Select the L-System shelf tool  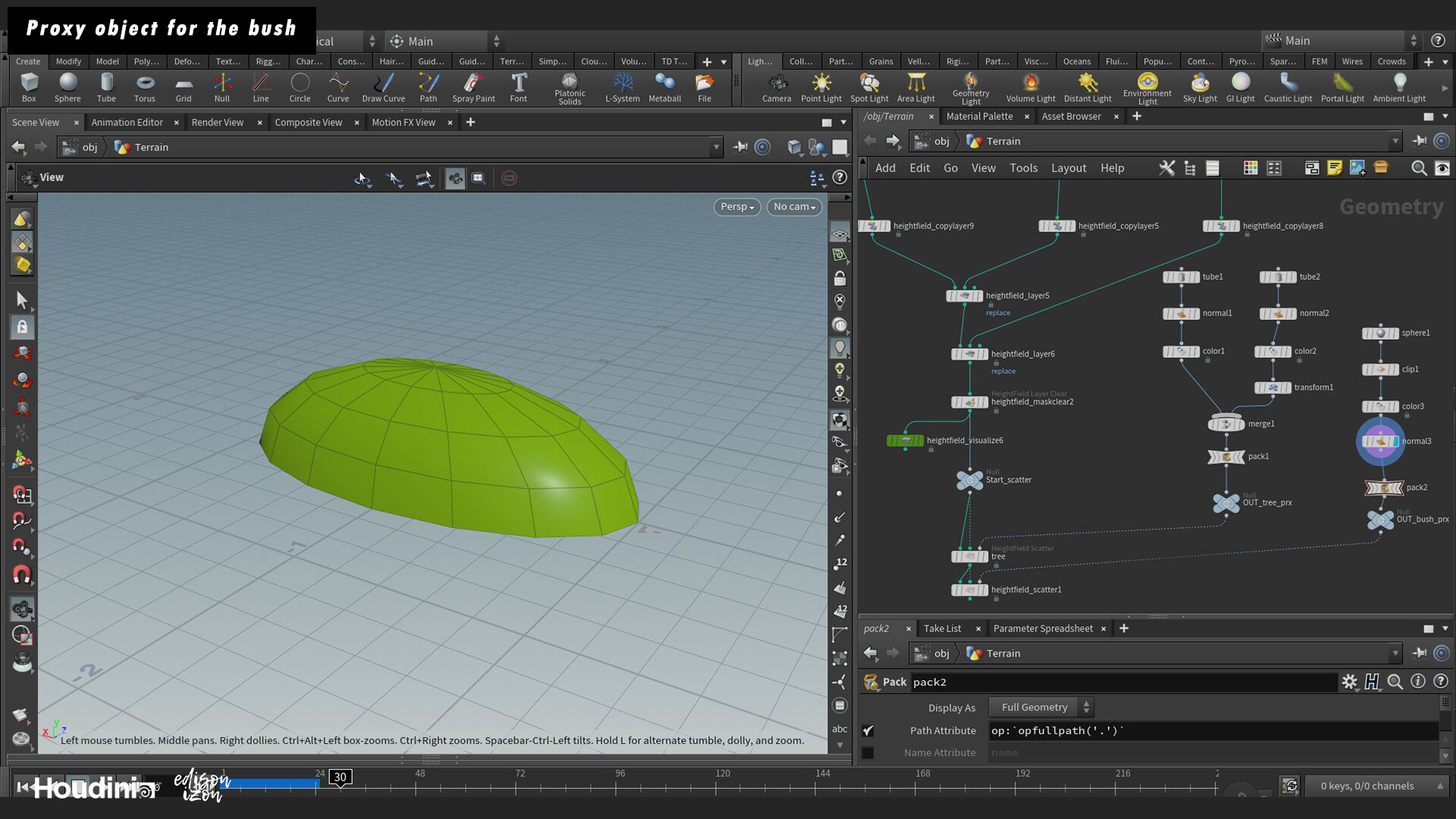coord(623,86)
